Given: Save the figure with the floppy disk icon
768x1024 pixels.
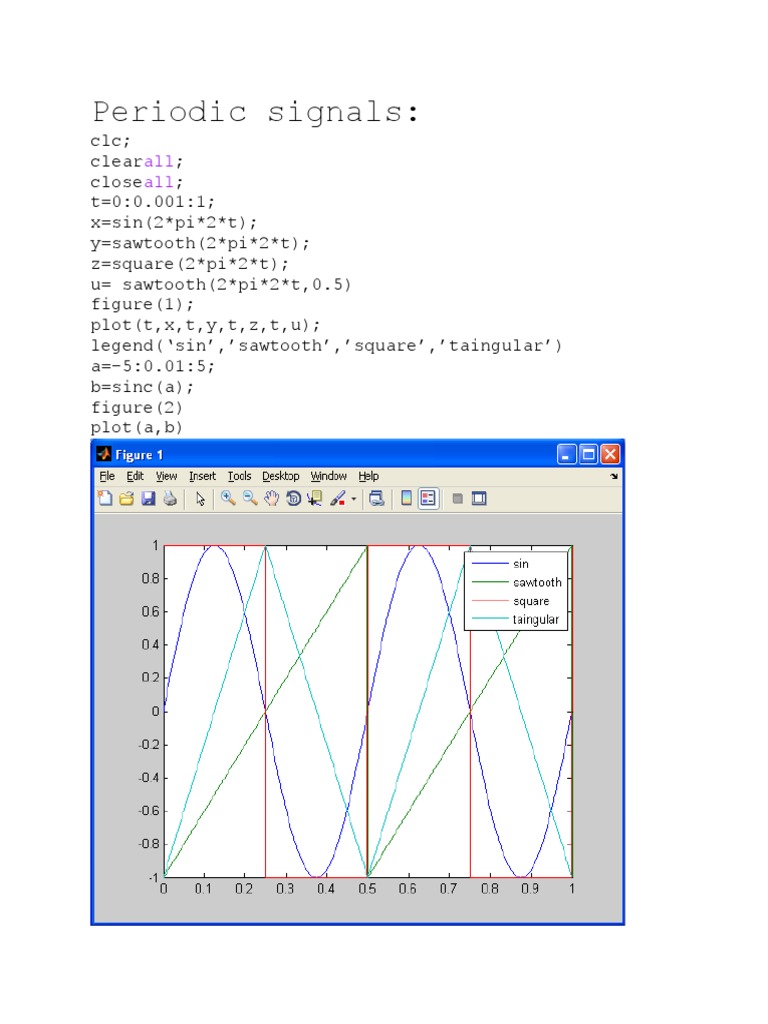Looking at the screenshot, I should pos(148,499).
